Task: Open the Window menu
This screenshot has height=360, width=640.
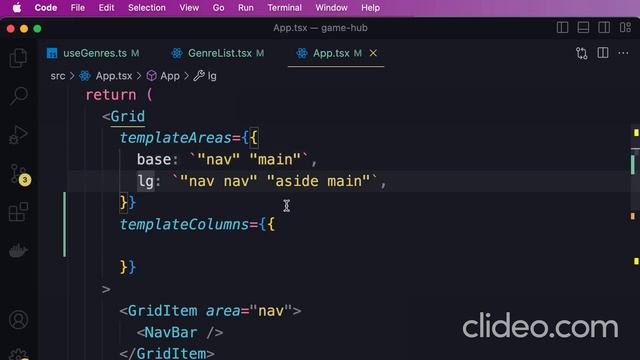Action: tap(331, 8)
